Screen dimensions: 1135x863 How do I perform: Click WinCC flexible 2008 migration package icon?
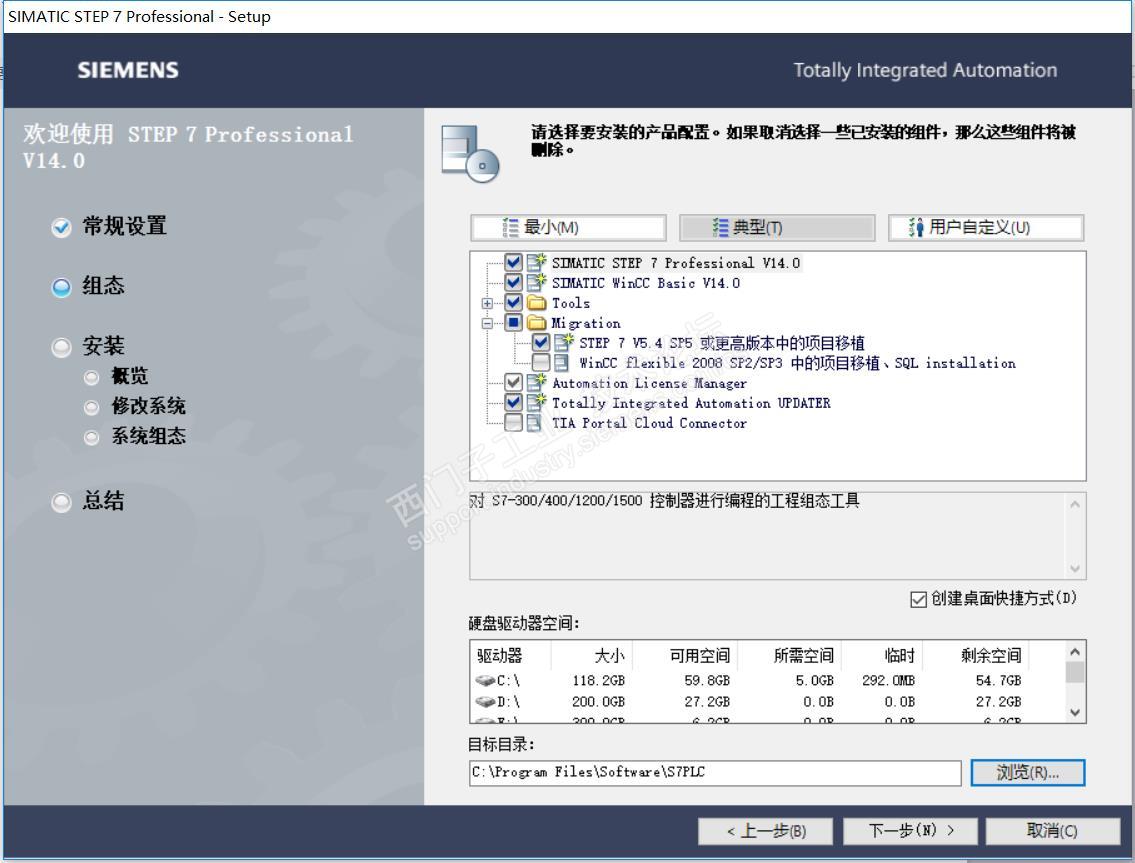click(x=562, y=362)
